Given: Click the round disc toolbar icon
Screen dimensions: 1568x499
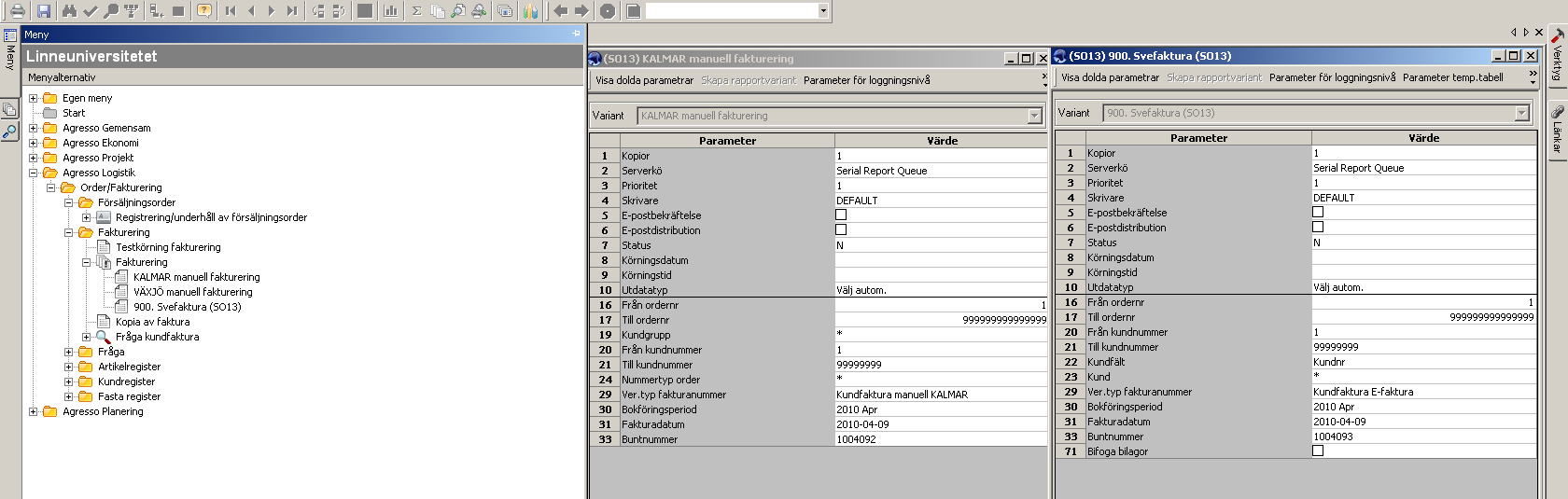Looking at the screenshot, I should click(608, 11).
